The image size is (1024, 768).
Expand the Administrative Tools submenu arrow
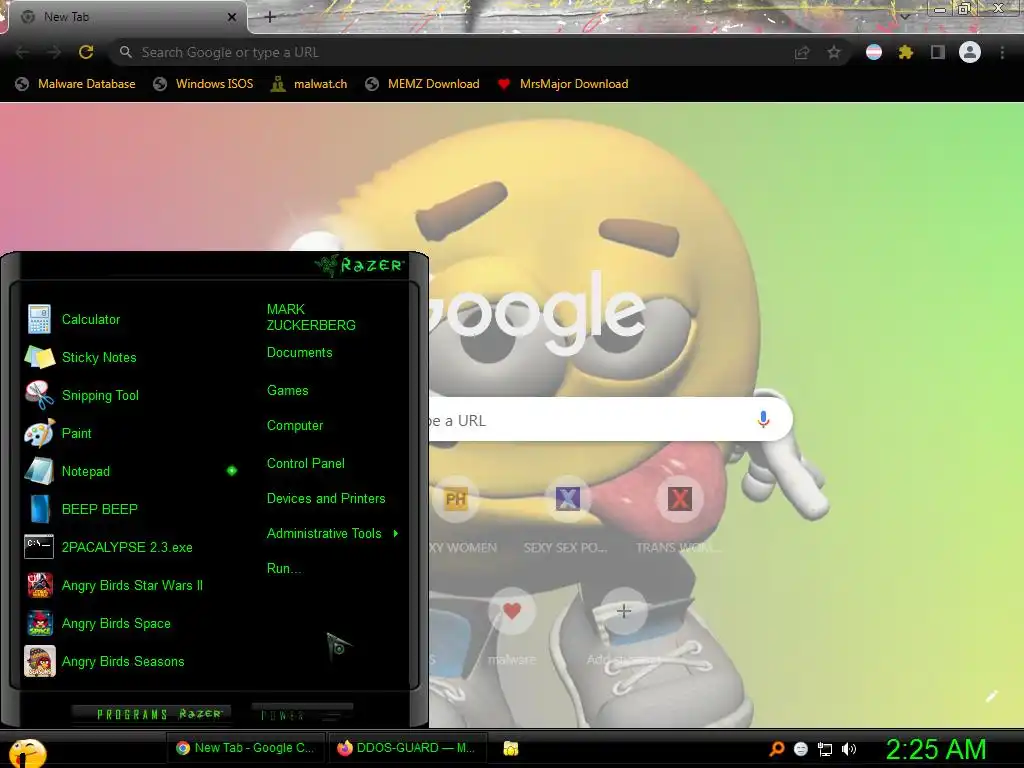396,534
